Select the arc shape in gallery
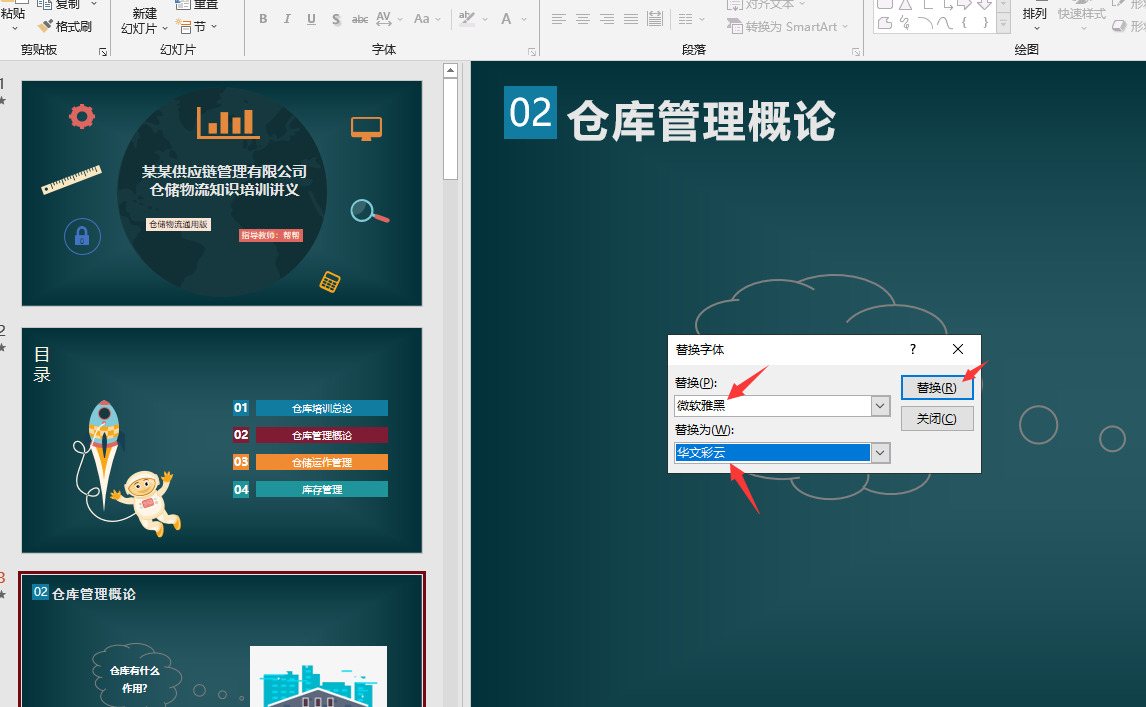 [925, 23]
